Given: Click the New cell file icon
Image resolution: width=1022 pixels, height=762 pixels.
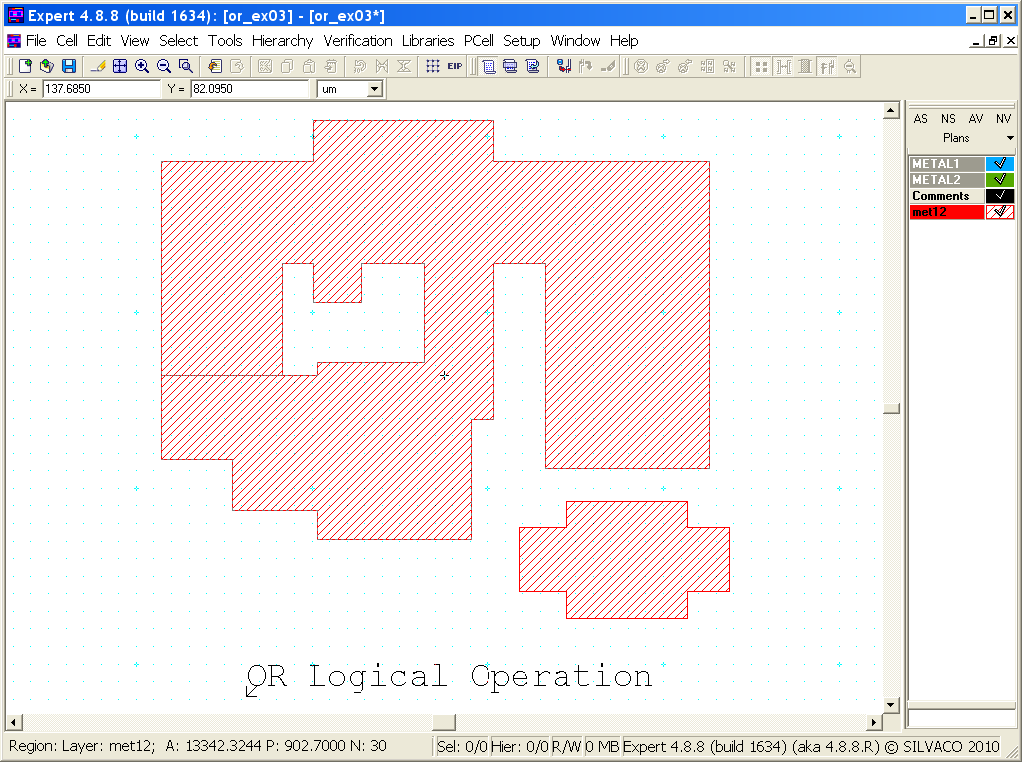Looking at the screenshot, I should click(26, 66).
